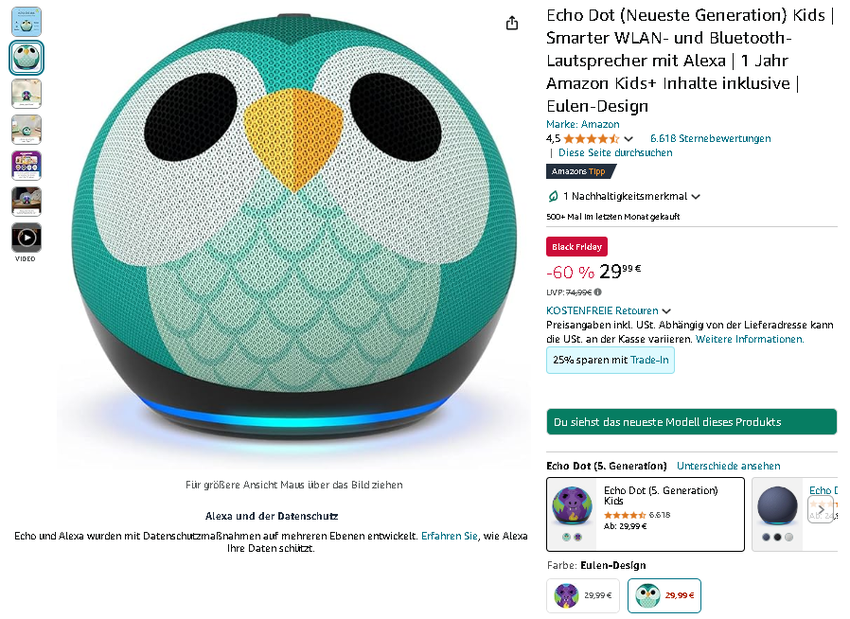
Task: Click the share icon above the product image
Action: [x=512, y=23]
